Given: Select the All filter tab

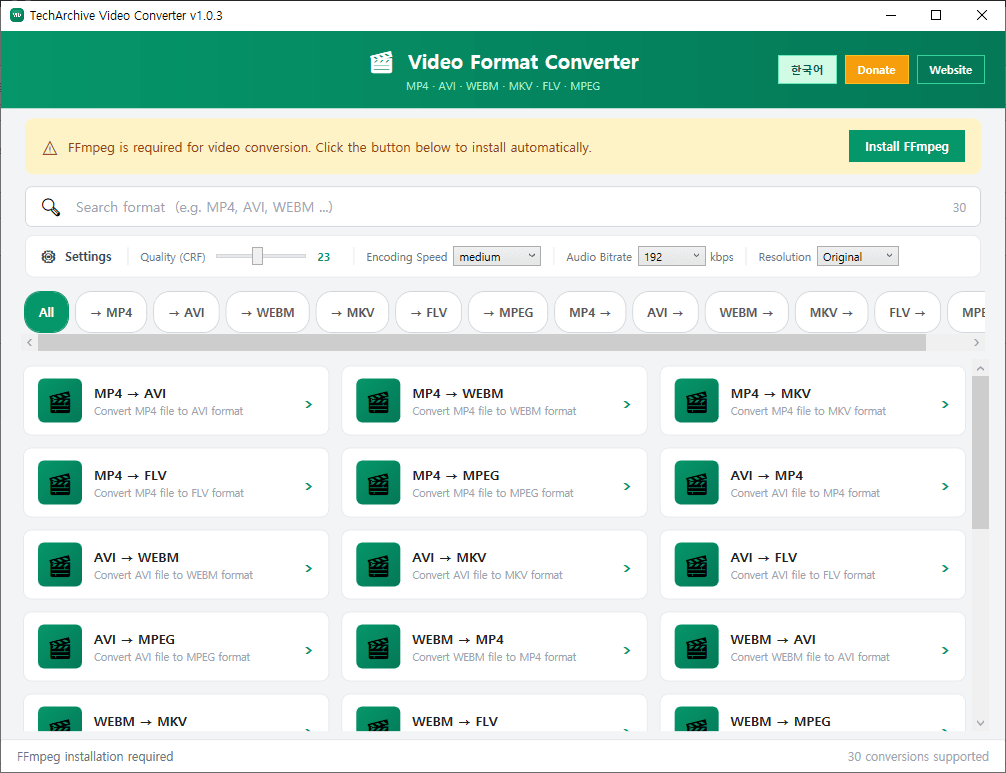Looking at the screenshot, I should click(x=46, y=313).
